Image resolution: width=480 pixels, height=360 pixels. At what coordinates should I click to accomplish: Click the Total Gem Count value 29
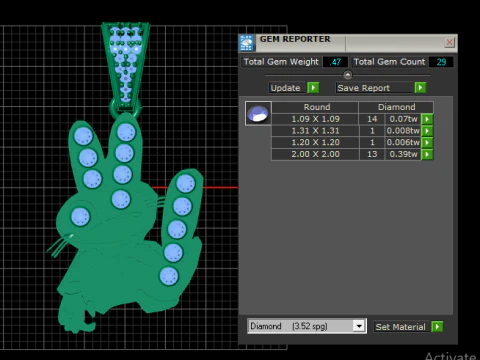(x=441, y=62)
